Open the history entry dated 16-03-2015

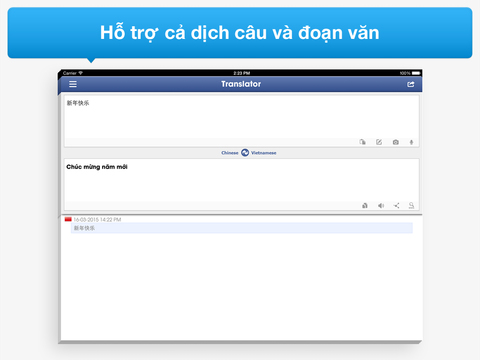click(97, 219)
